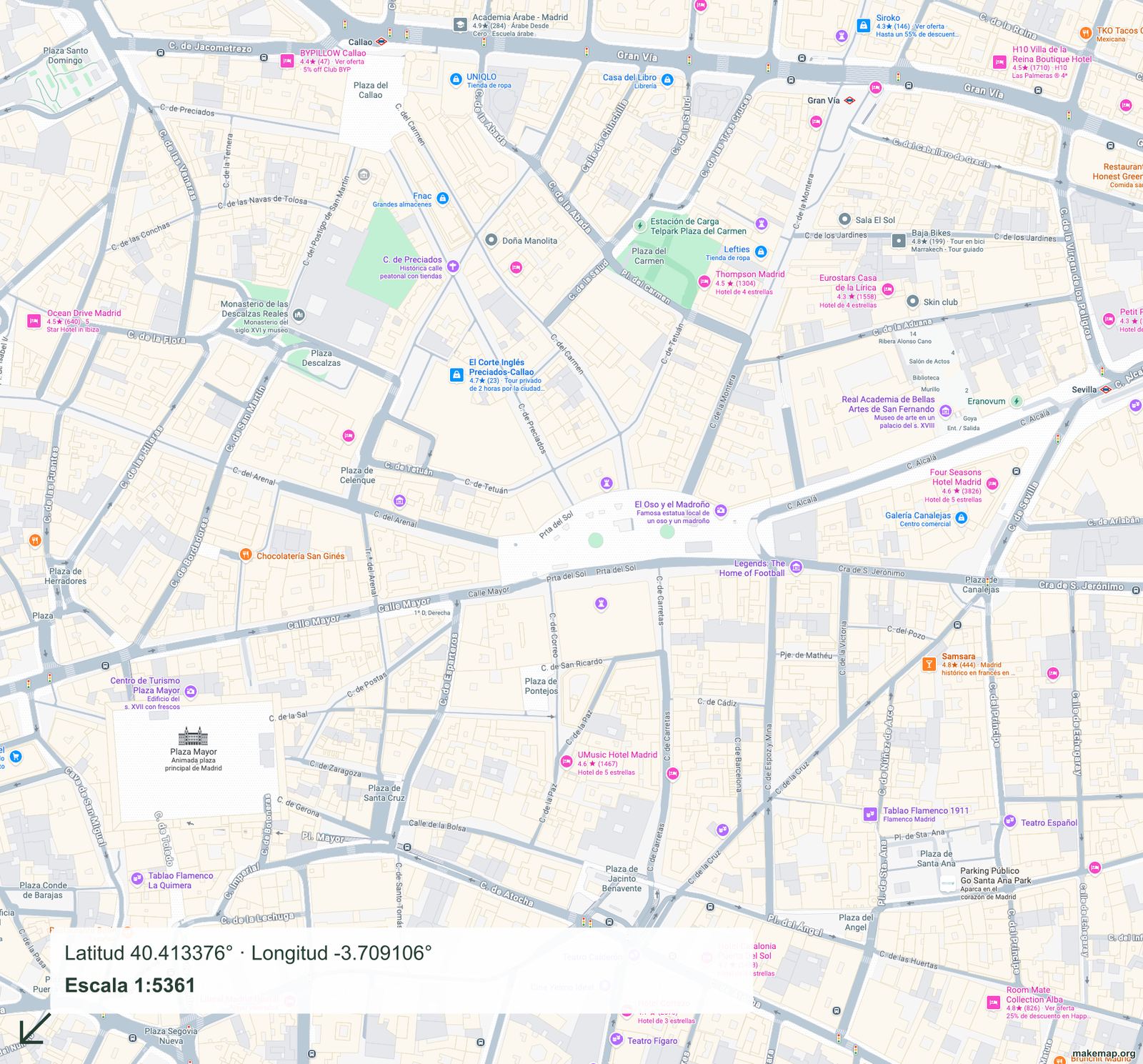Click the Eranovum charging station icon
Viewport: 1143px width, 1064px height.
pyautogui.click(x=1017, y=401)
